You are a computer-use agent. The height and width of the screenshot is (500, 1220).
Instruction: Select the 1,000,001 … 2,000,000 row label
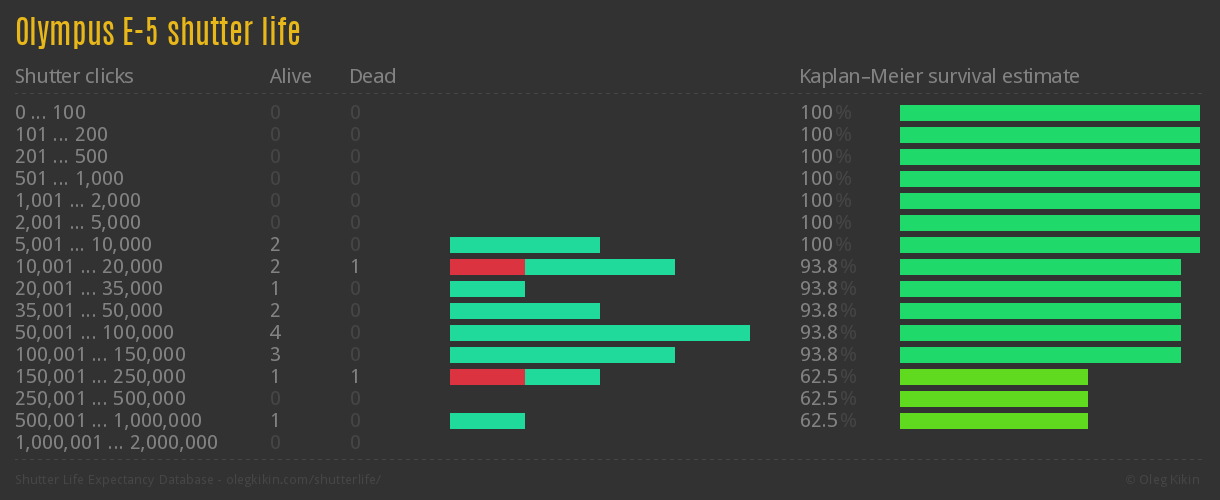(116, 443)
